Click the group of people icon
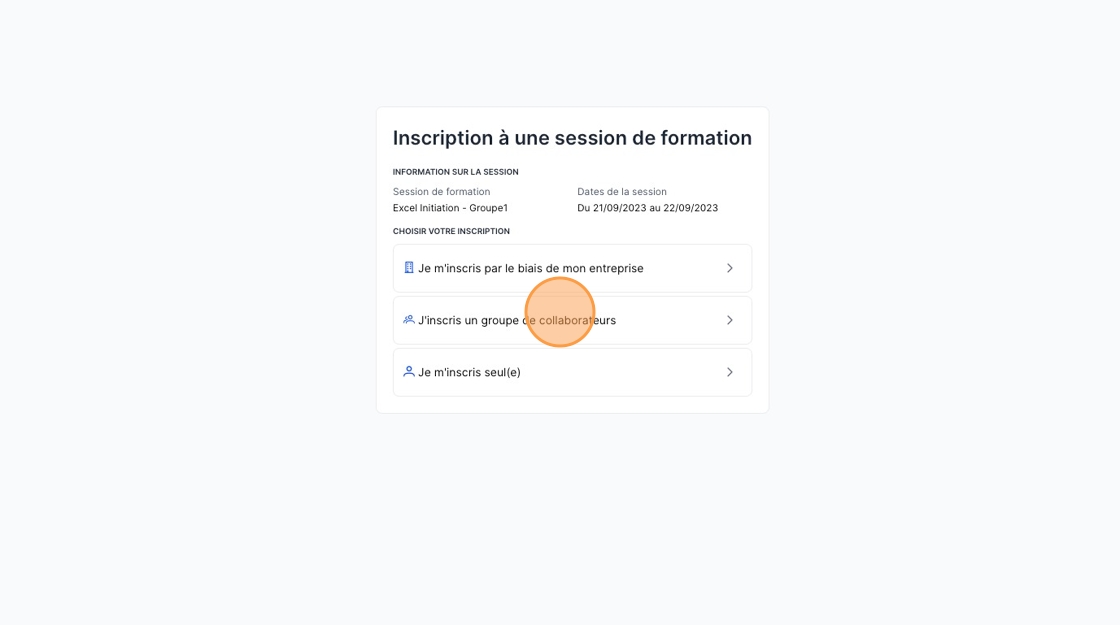Screen dimensions: 1120x625 click(x=409, y=319)
